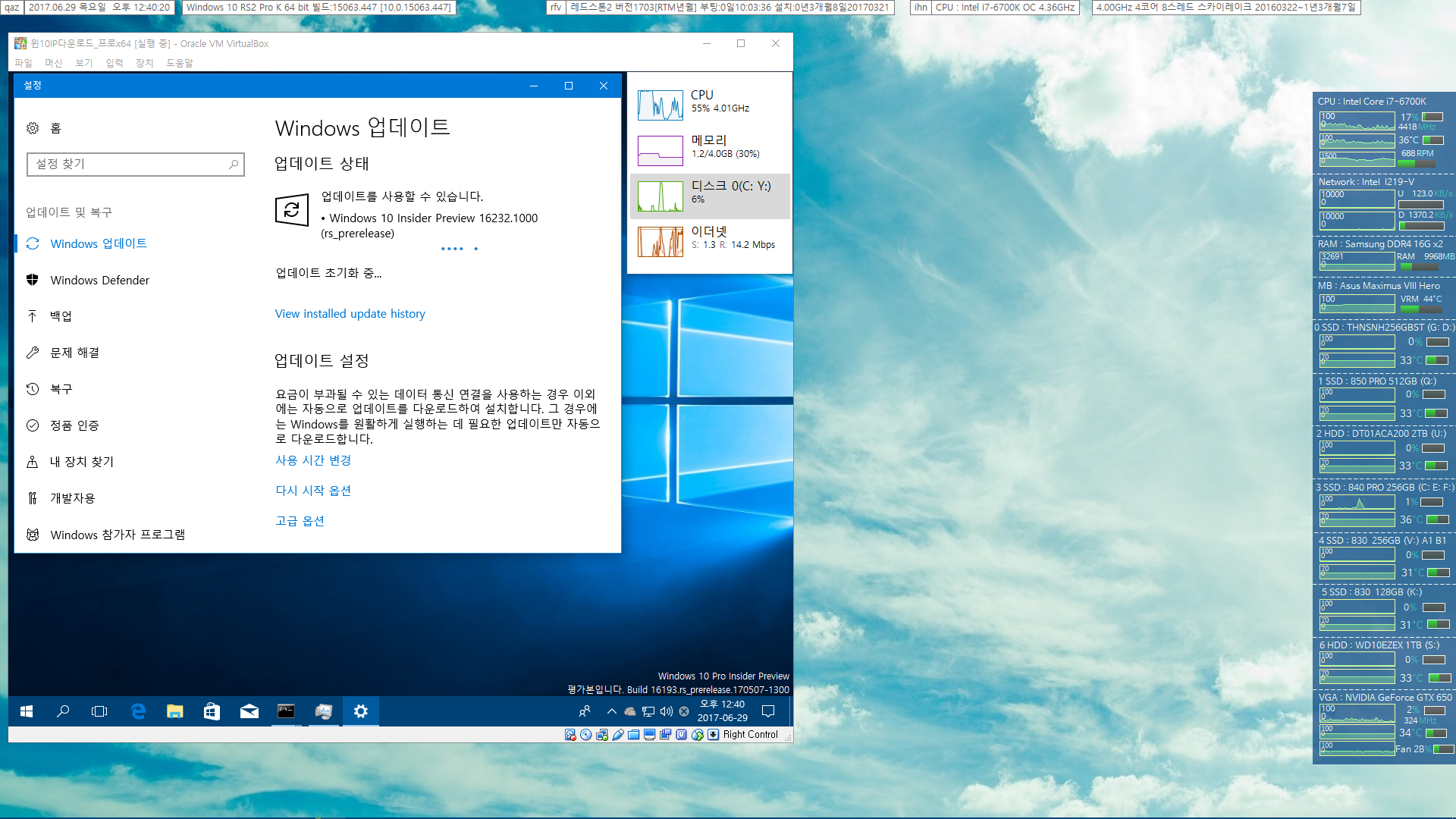Open the VirtualBox 파일 menu

coord(24,63)
